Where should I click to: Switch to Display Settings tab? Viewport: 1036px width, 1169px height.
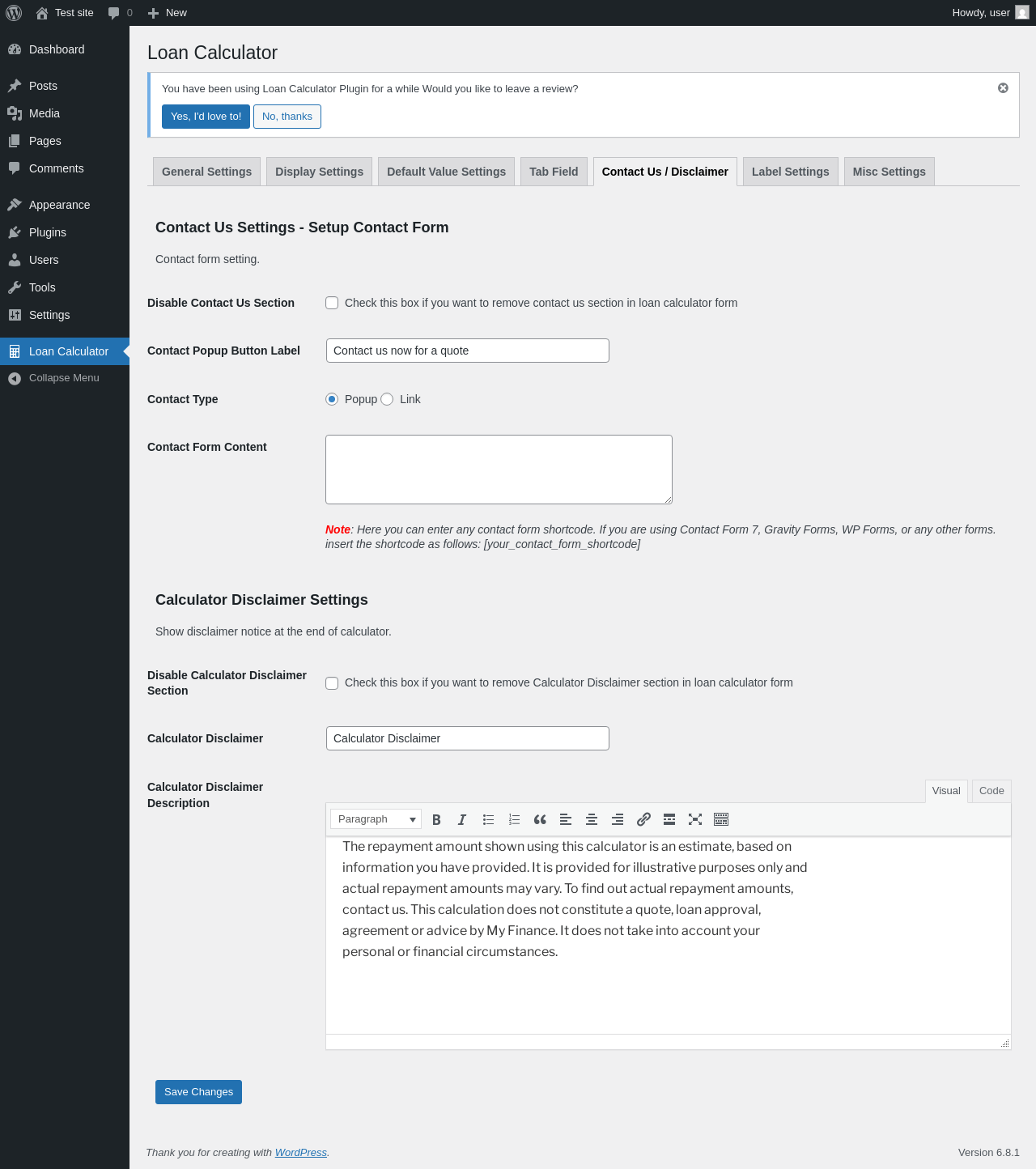tap(319, 172)
